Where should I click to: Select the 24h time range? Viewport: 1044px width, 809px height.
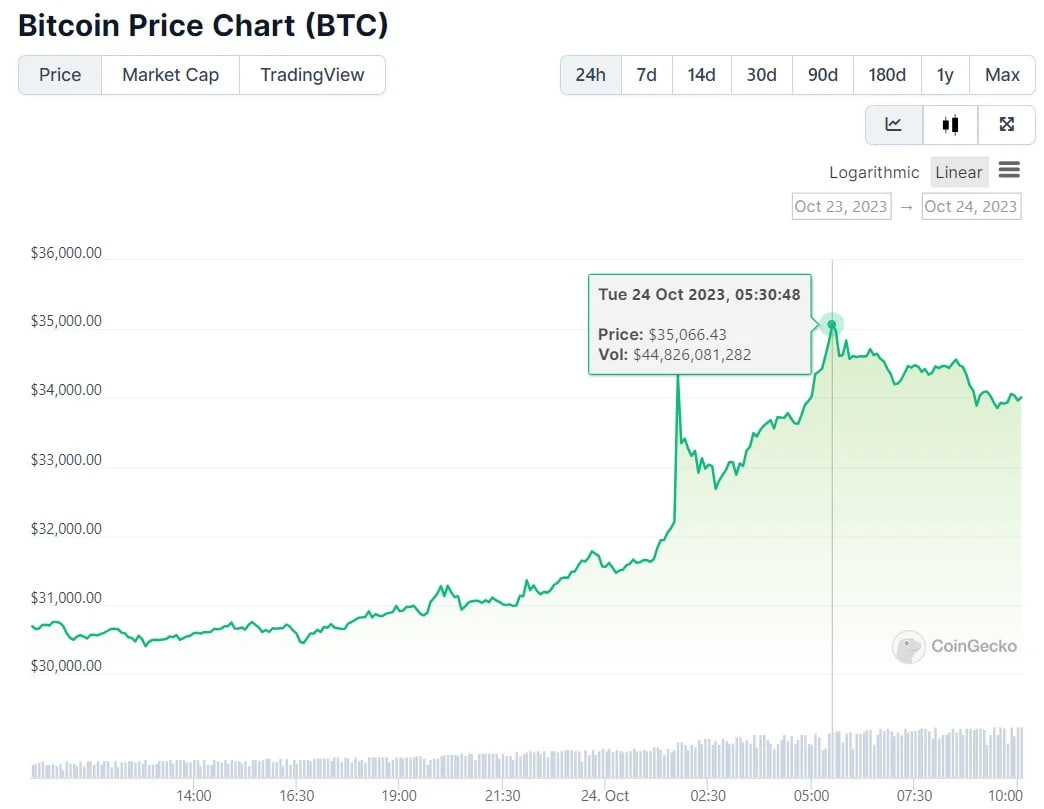pyautogui.click(x=591, y=75)
